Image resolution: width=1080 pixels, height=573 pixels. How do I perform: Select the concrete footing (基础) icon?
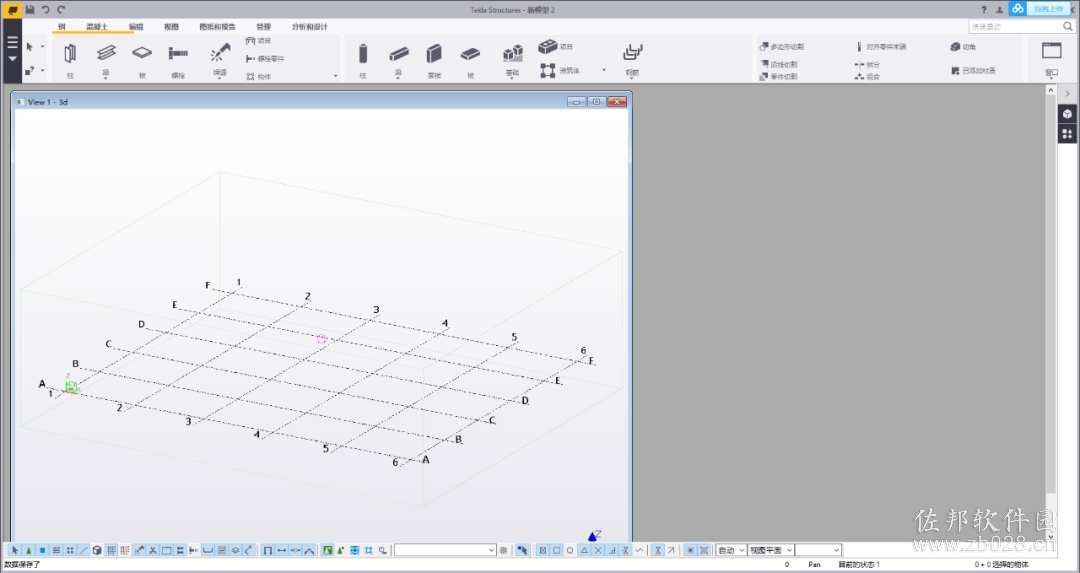point(512,54)
